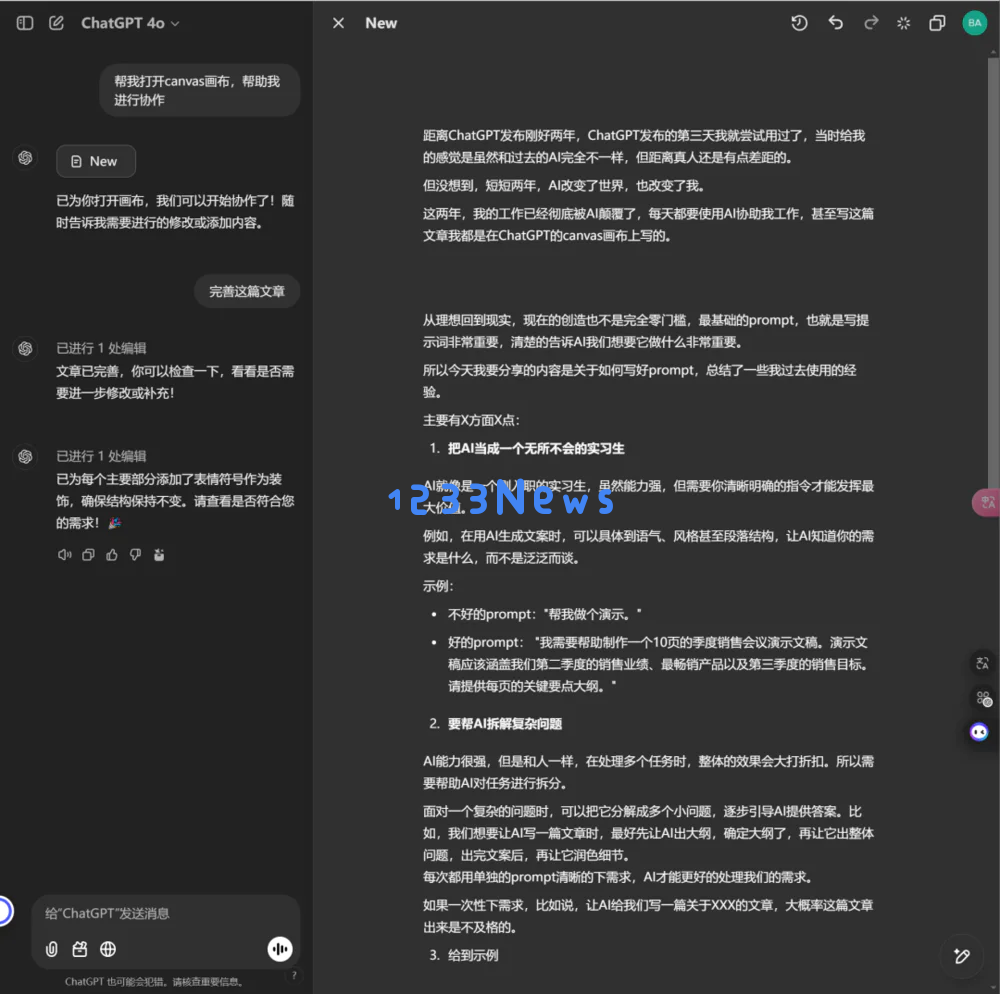This screenshot has width=1000, height=994.
Task: Click the line "主要有X方面X点"
Action: point(471,420)
